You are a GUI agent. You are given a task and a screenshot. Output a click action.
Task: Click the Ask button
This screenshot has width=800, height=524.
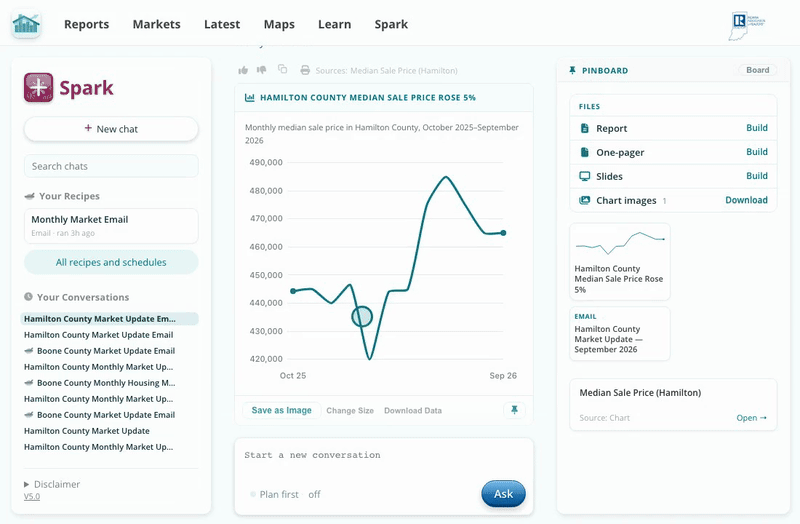503,493
